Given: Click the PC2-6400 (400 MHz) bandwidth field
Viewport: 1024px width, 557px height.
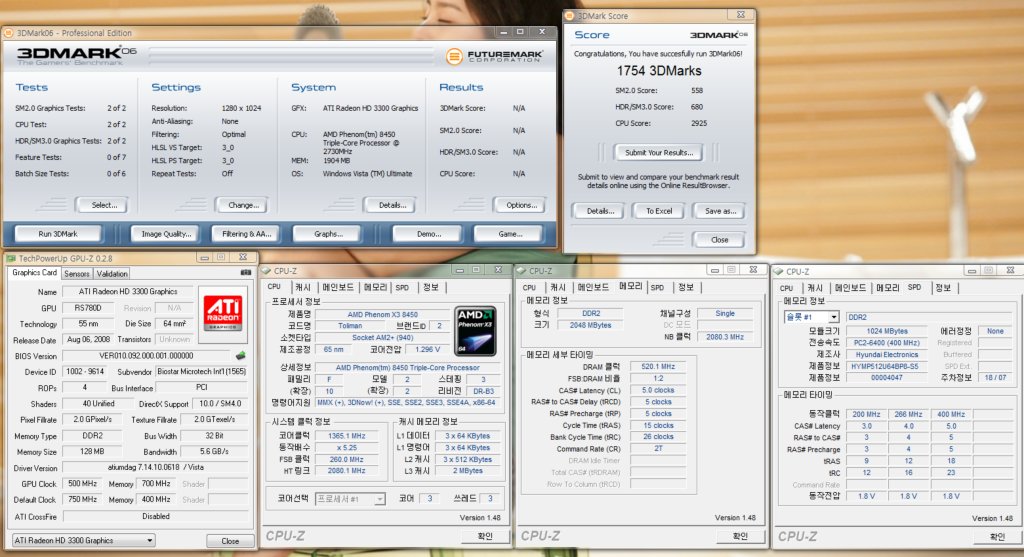Looking at the screenshot, I should [886, 343].
